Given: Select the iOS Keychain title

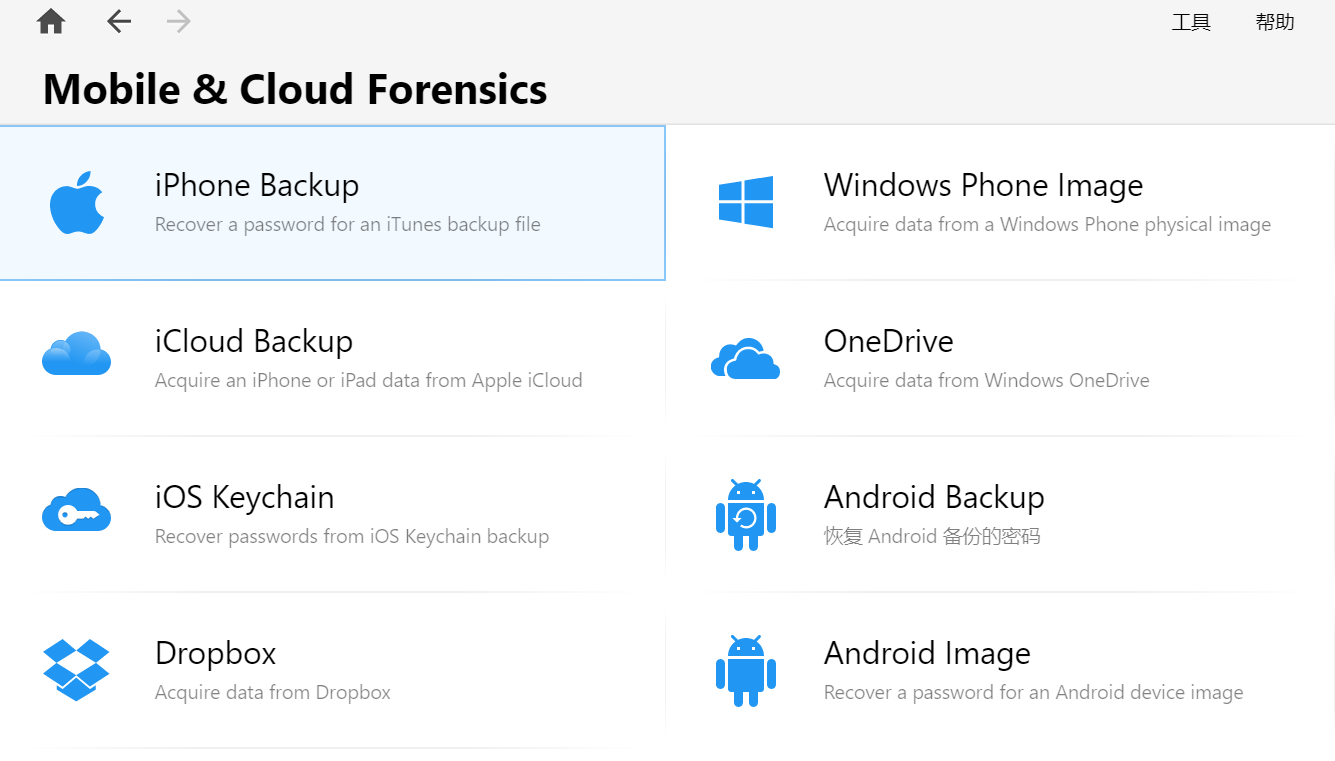Looking at the screenshot, I should click(244, 497).
